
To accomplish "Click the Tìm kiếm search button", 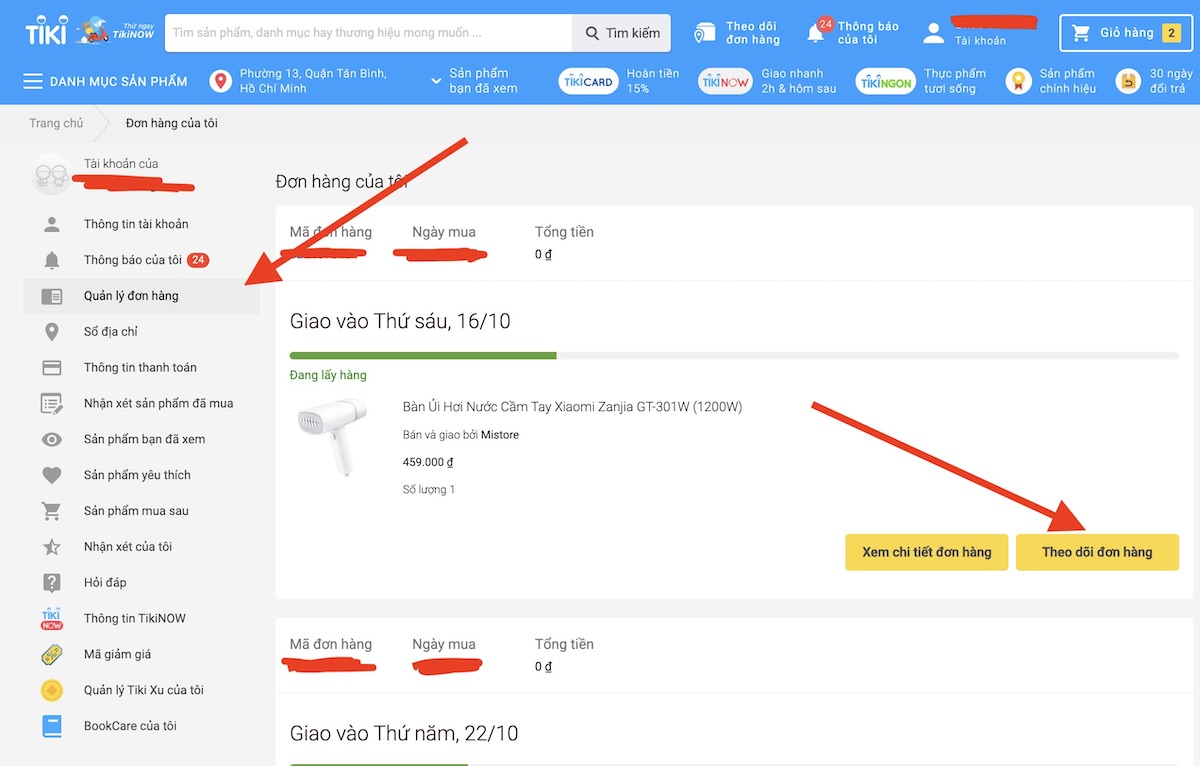I will click(621, 33).
